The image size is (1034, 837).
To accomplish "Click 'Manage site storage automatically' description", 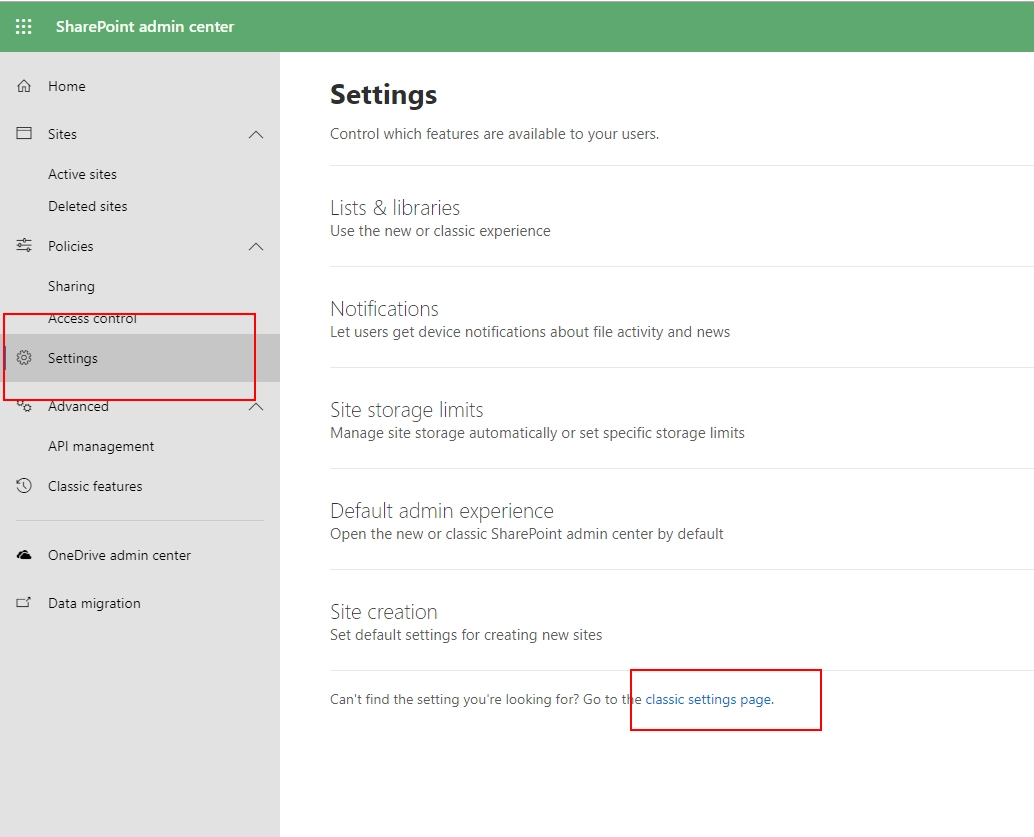I will [537, 433].
